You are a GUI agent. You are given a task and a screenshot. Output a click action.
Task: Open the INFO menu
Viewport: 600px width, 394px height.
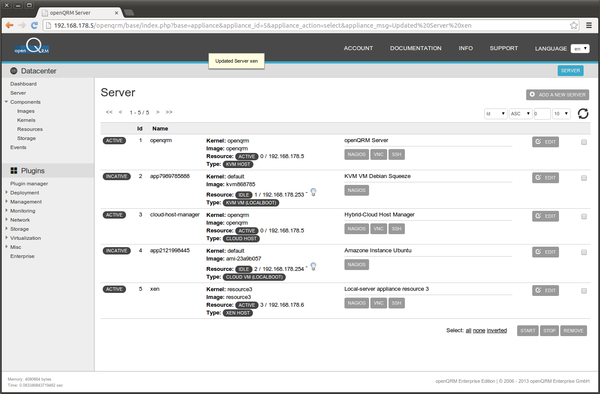466,48
